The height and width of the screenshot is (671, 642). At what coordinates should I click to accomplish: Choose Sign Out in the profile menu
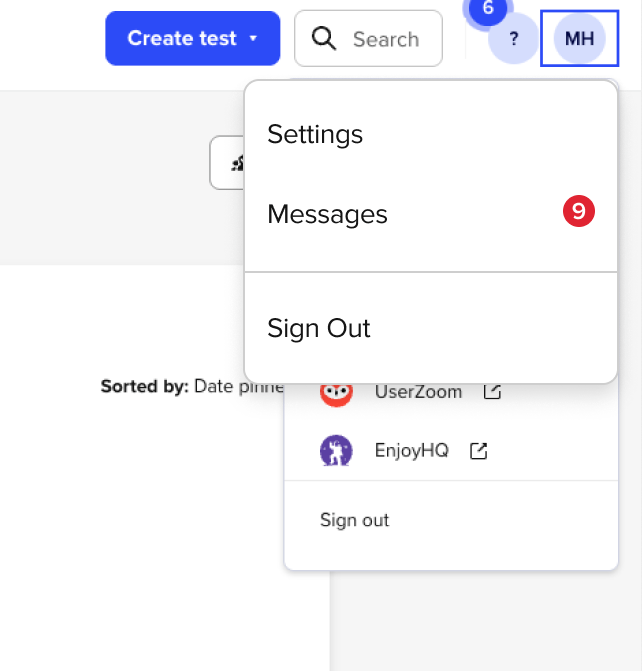[x=431, y=328]
